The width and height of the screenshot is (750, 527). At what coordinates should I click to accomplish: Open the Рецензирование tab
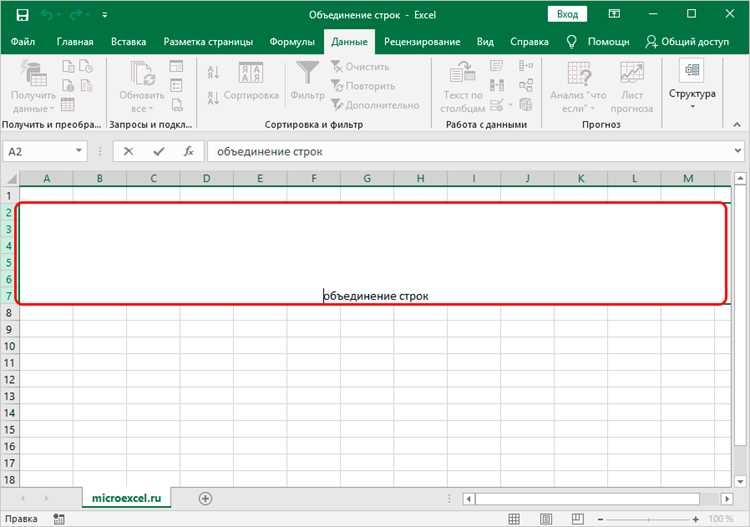pos(422,42)
